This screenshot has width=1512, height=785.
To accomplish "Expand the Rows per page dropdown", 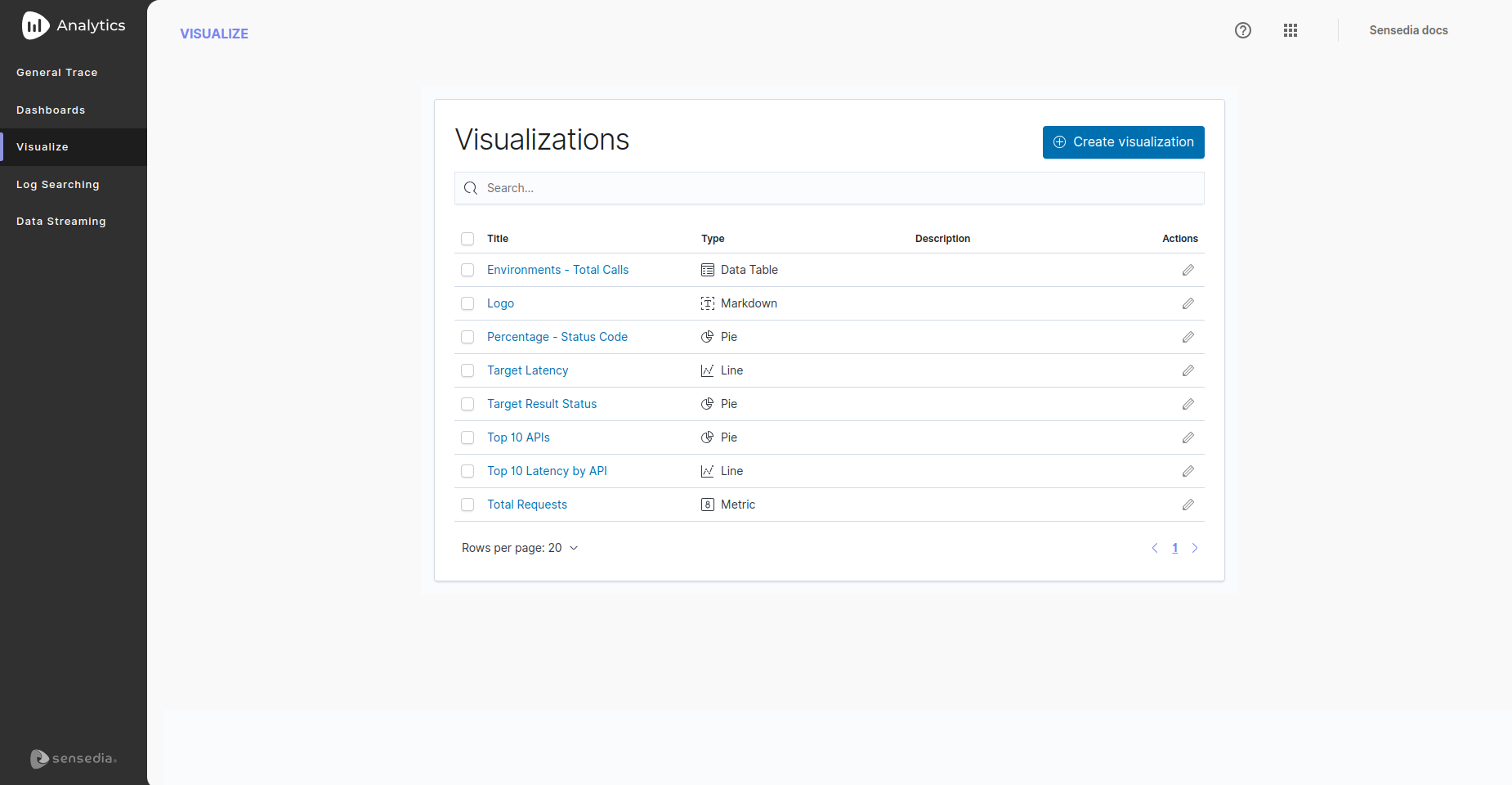I will pos(520,548).
